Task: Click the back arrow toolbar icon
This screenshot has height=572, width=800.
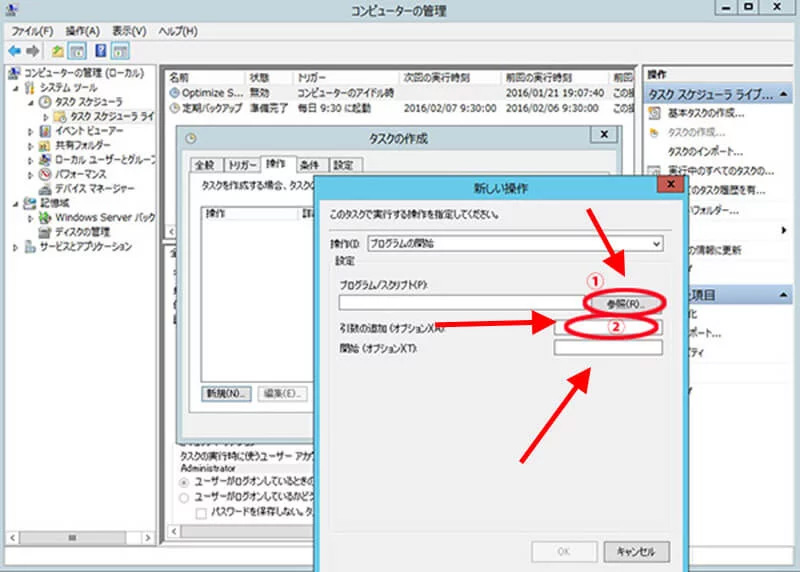Action: [x=15, y=50]
